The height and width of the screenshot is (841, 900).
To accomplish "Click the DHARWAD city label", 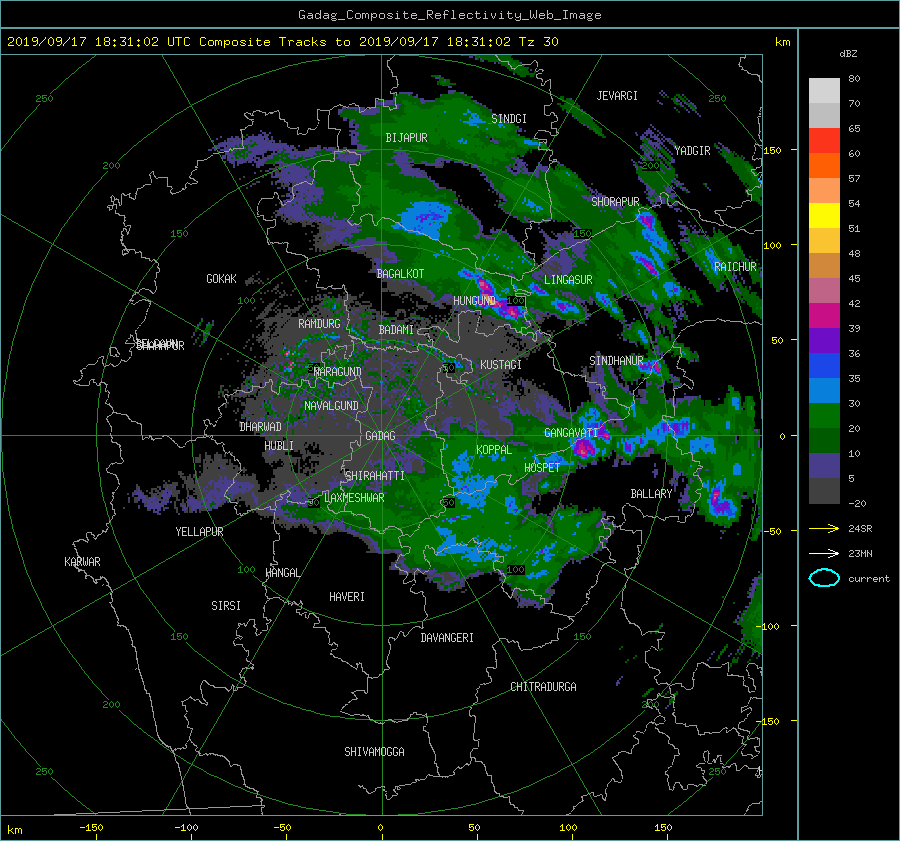I will [261, 427].
